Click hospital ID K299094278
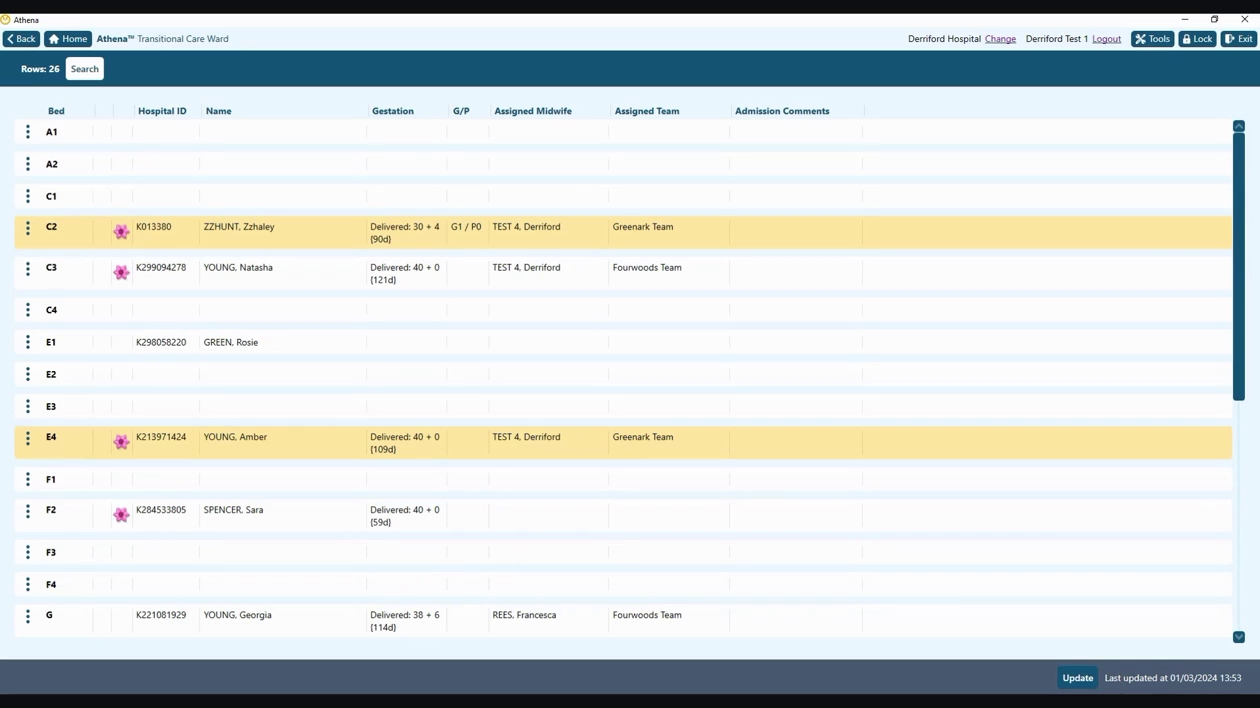 161,268
